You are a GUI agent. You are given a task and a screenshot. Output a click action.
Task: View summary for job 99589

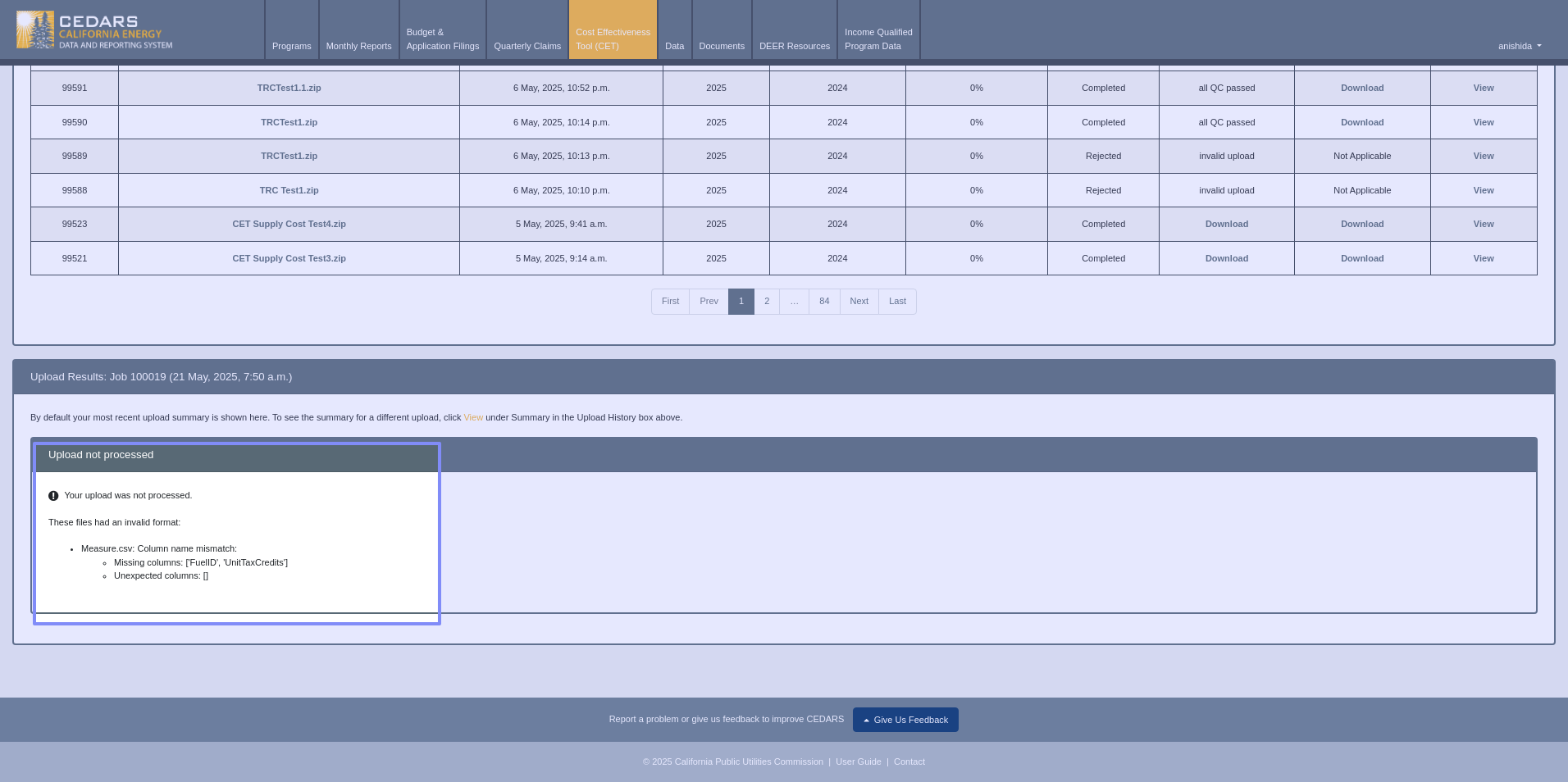click(x=1483, y=156)
